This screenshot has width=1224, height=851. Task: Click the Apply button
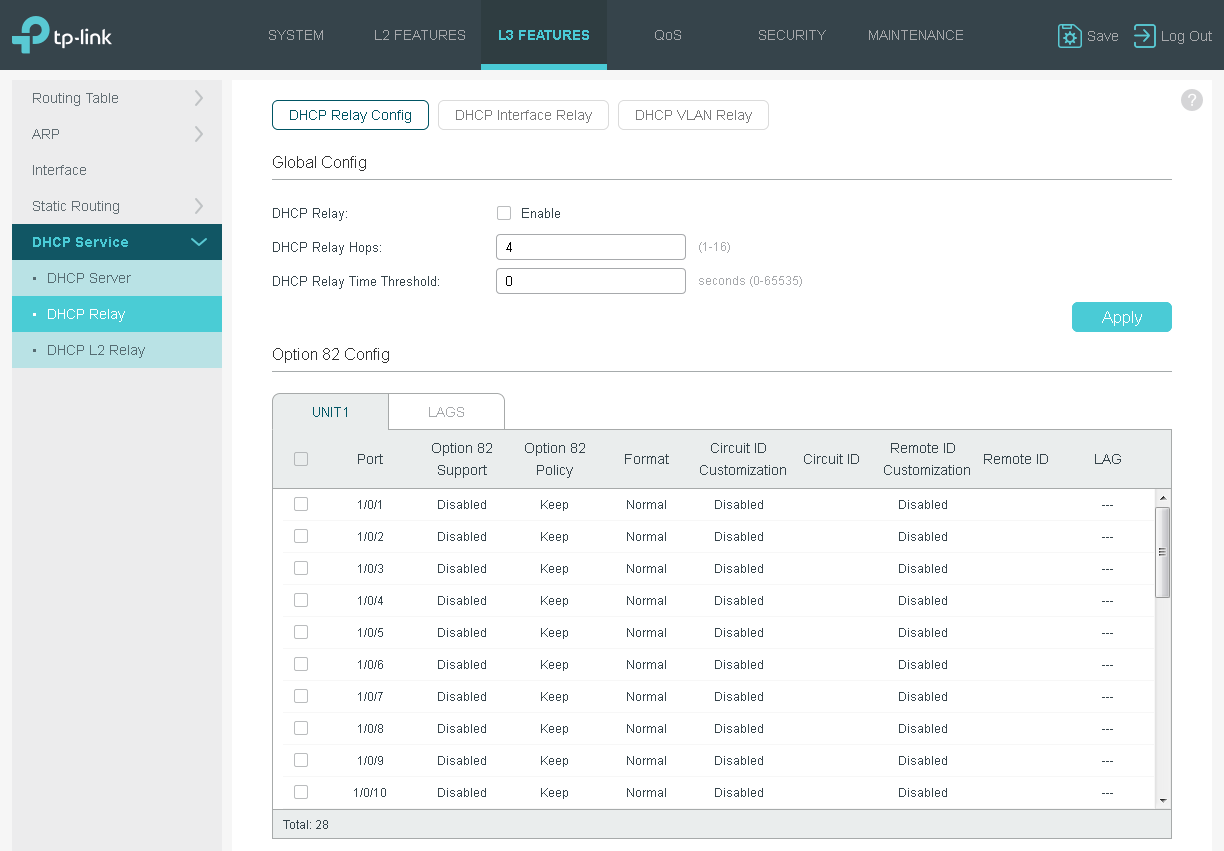(1122, 317)
